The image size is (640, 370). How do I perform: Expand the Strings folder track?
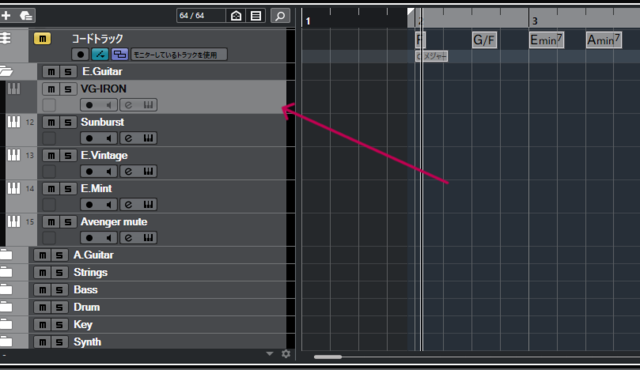point(6,272)
